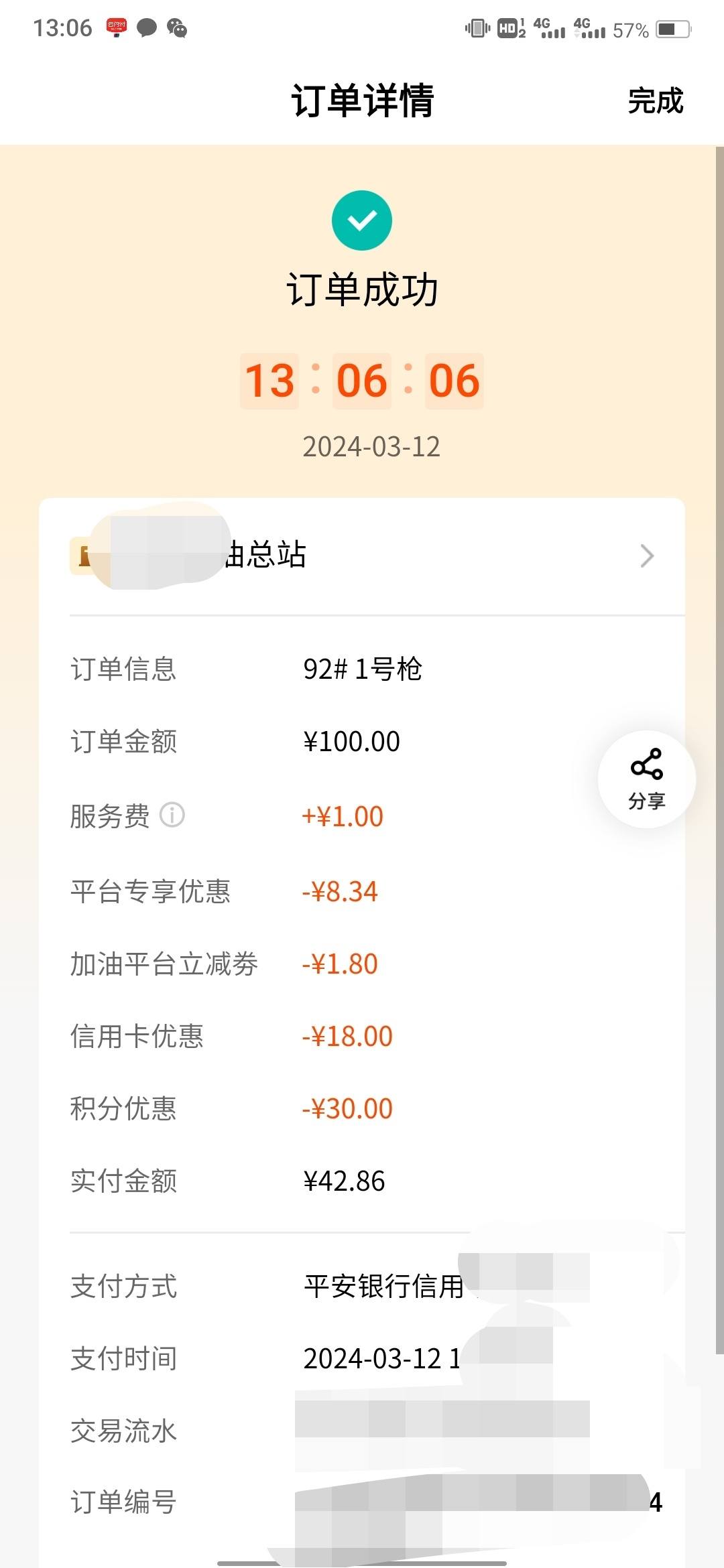Tap the WeChat notification icon
The height and width of the screenshot is (1568, 724).
(x=177, y=28)
